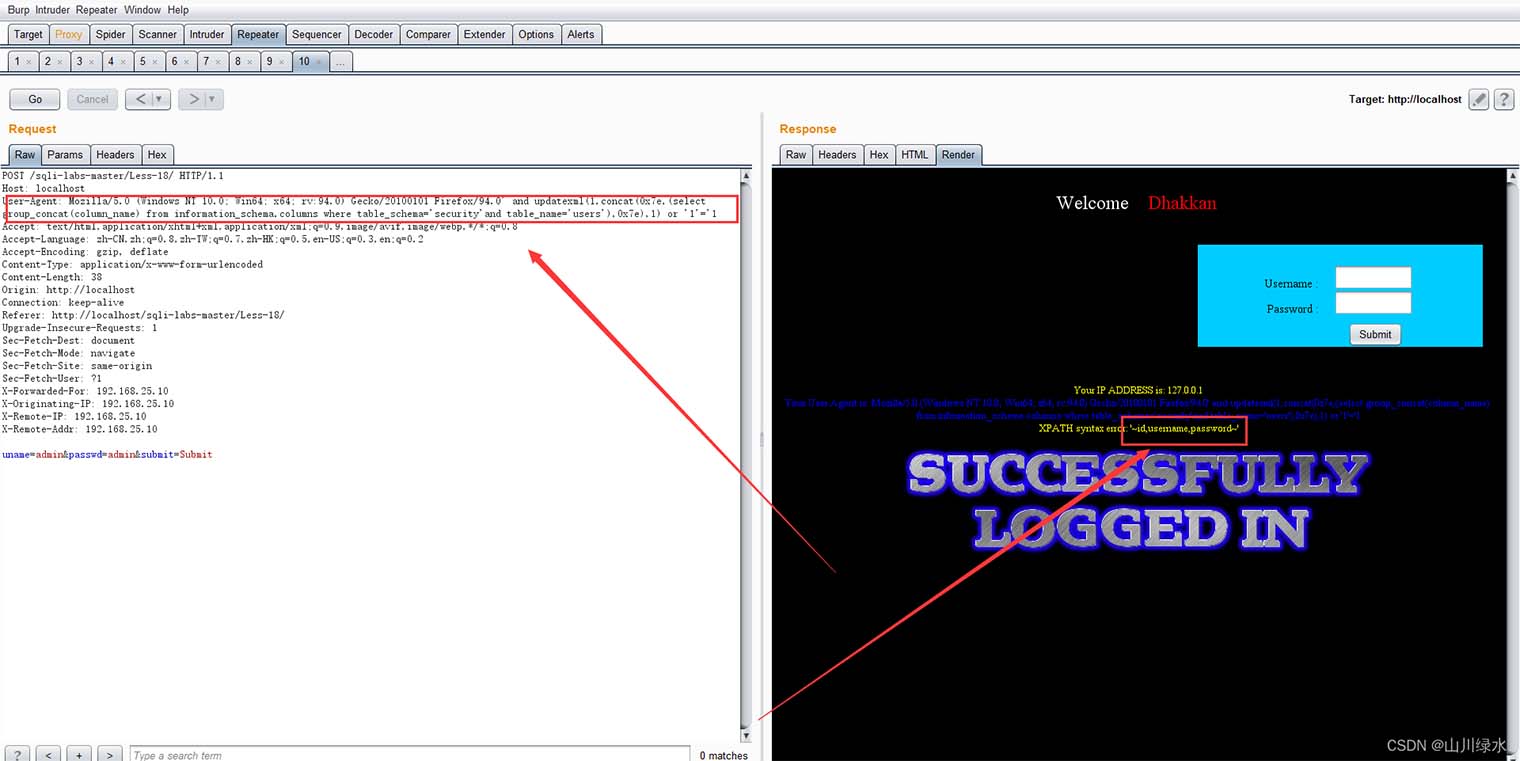Screen dimensions: 1520x761
Task: Open the Window menu
Action: pos(143,10)
